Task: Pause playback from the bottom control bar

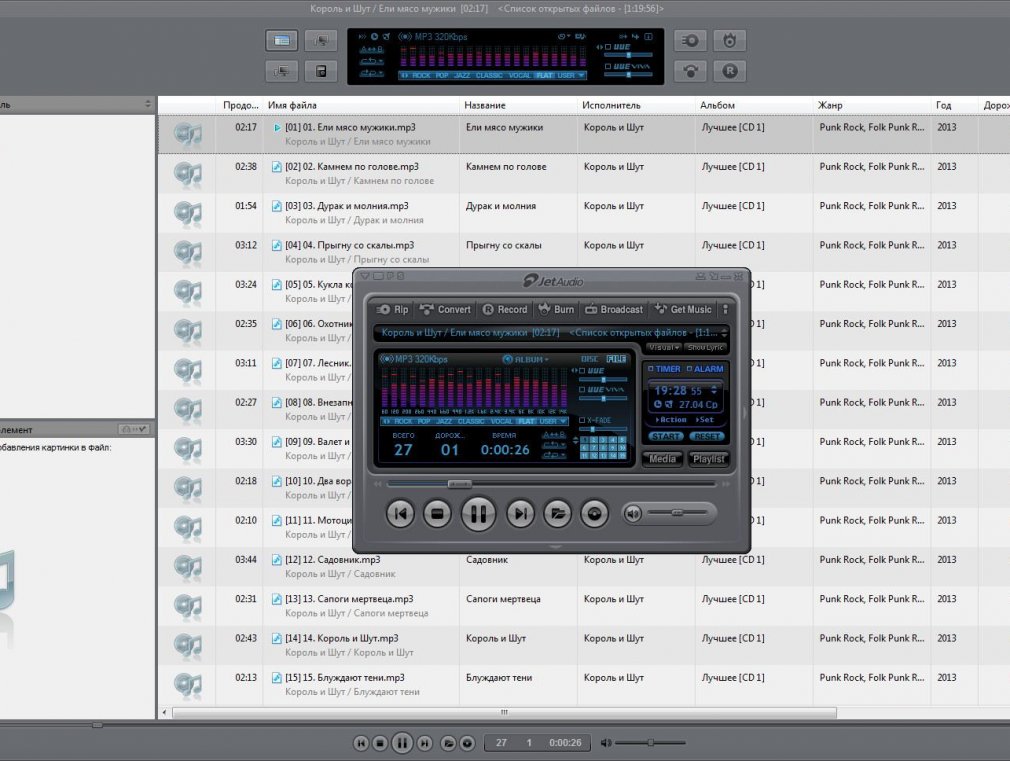Action: pyautogui.click(x=402, y=743)
